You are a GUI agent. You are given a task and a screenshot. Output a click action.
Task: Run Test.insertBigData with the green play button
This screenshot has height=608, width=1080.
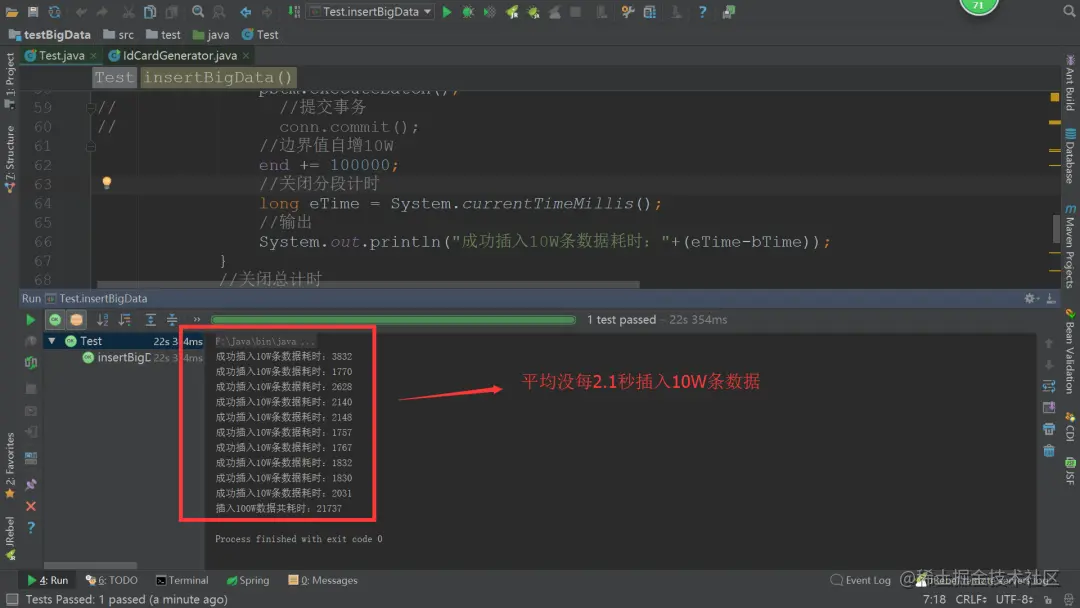pos(446,12)
